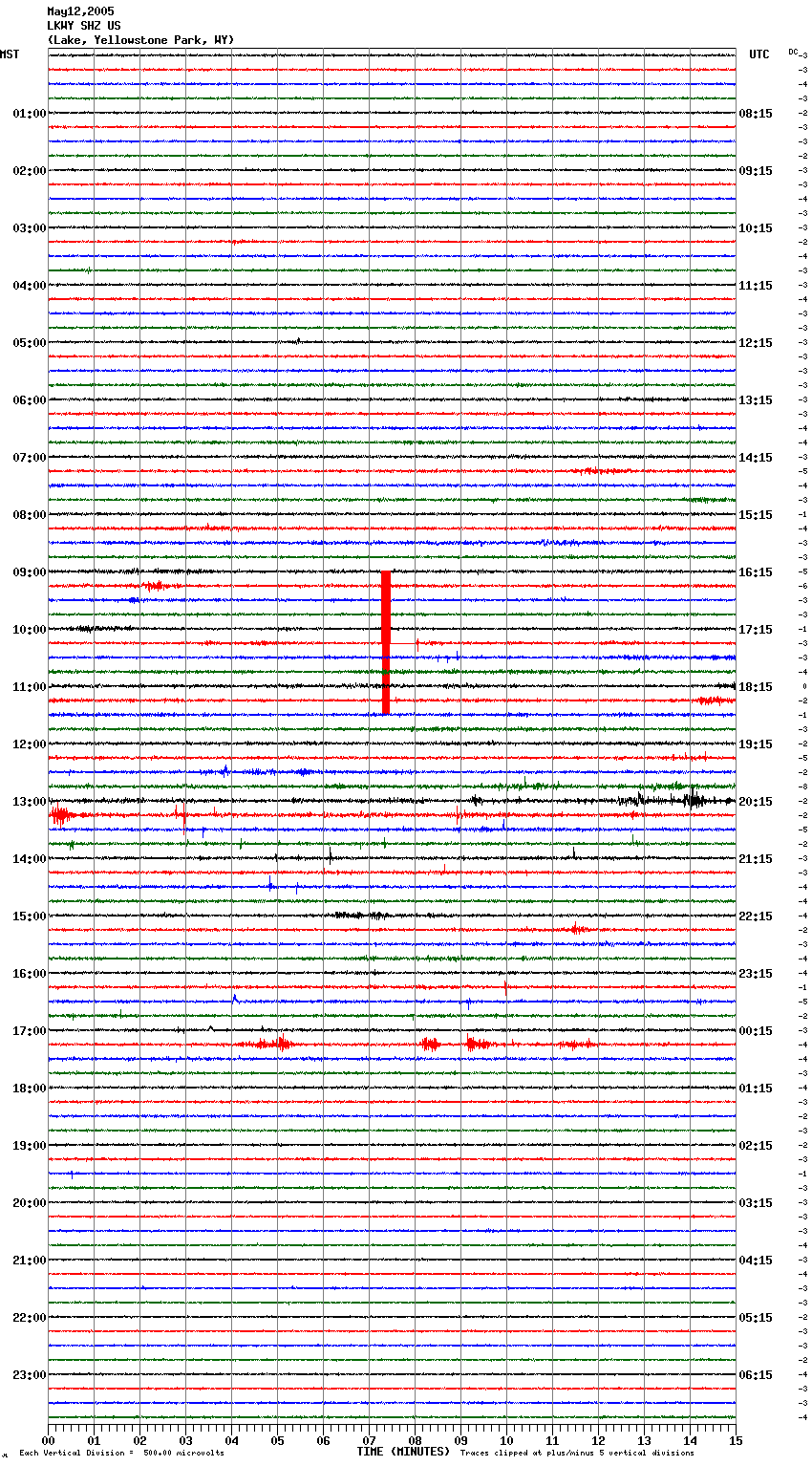Viewport: 812px width, 1466px height.
Task: Select the 23:00 MST hour label
Action: 30,1375
